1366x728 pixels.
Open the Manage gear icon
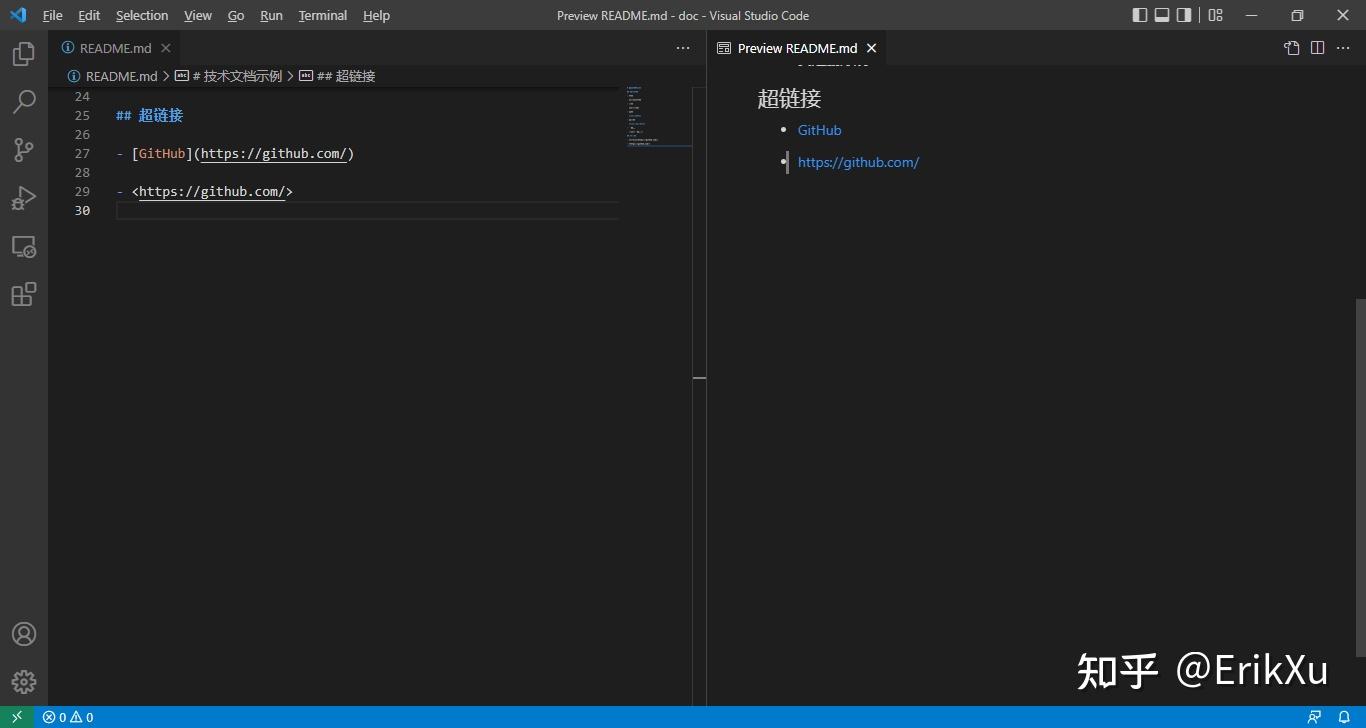[x=24, y=682]
